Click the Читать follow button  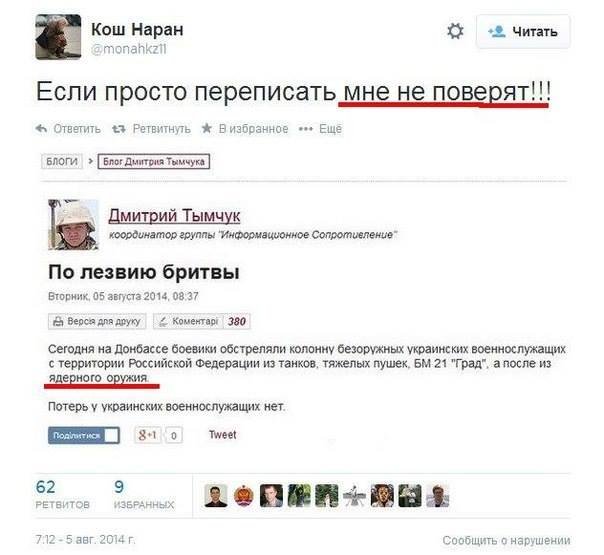point(523,32)
